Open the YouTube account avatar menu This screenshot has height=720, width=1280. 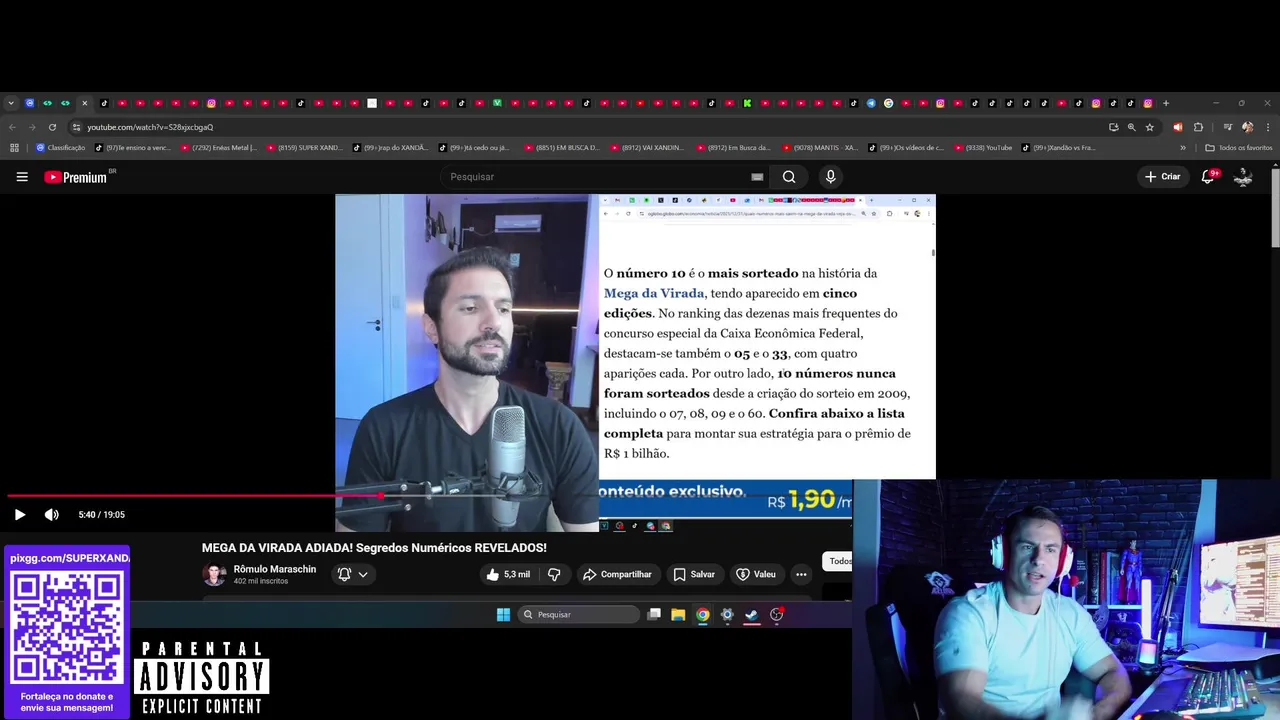(1243, 177)
